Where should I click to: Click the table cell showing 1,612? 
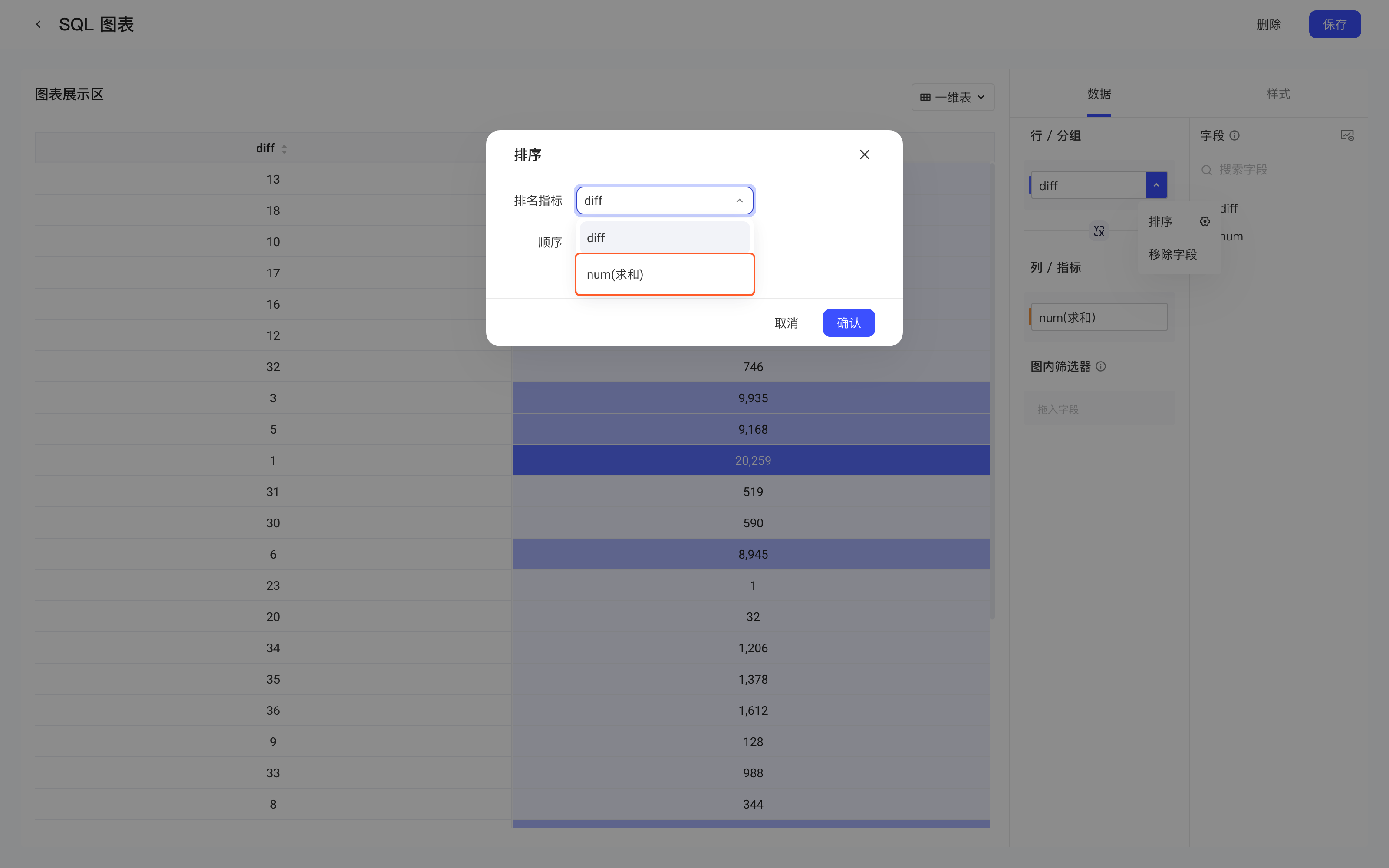751,710
